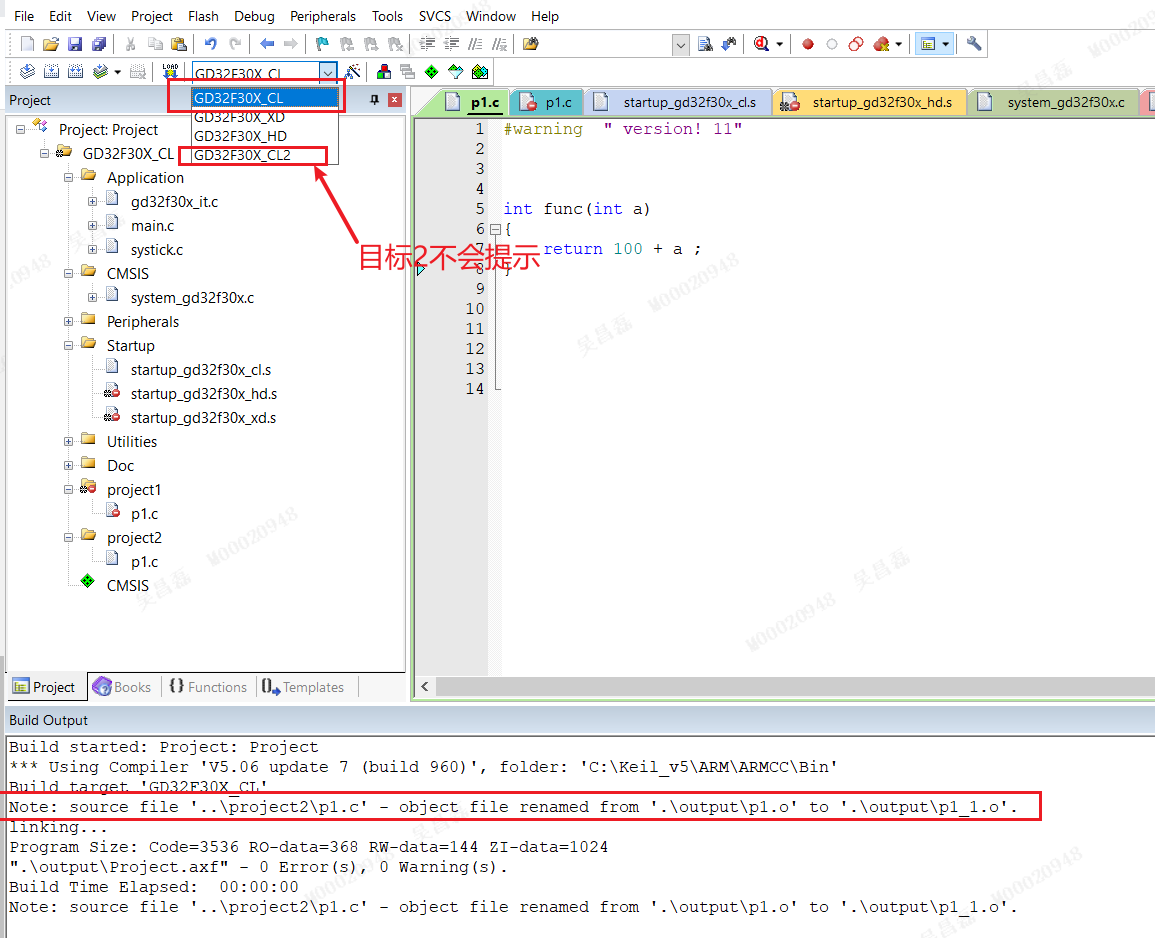This screenshot has height=938, width=1155.
Task: Create a new file with the New icon
Action: tap(27, 44)
